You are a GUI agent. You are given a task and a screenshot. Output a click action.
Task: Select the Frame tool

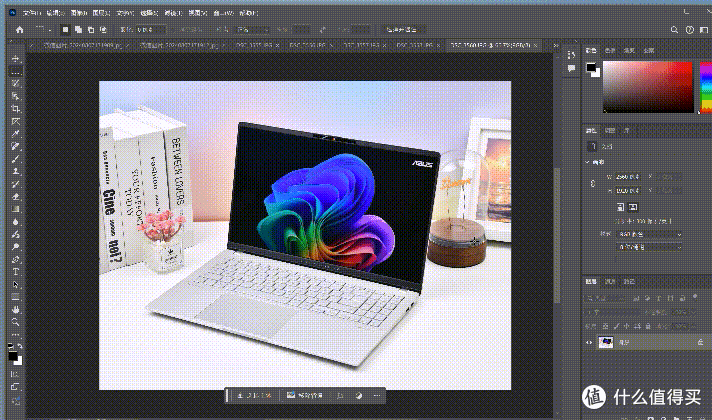[x=15, y=121]
